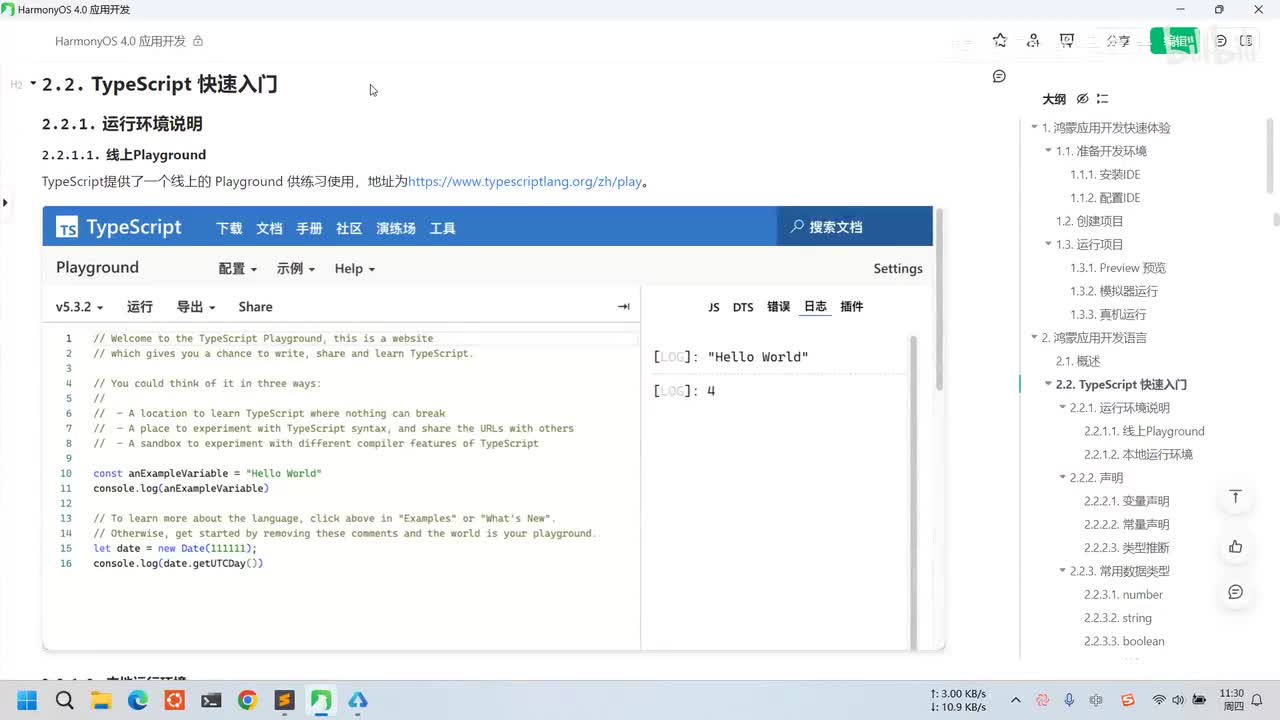
Task: Open the blue triangle app in taskbar
Action: tap(358, 700)
